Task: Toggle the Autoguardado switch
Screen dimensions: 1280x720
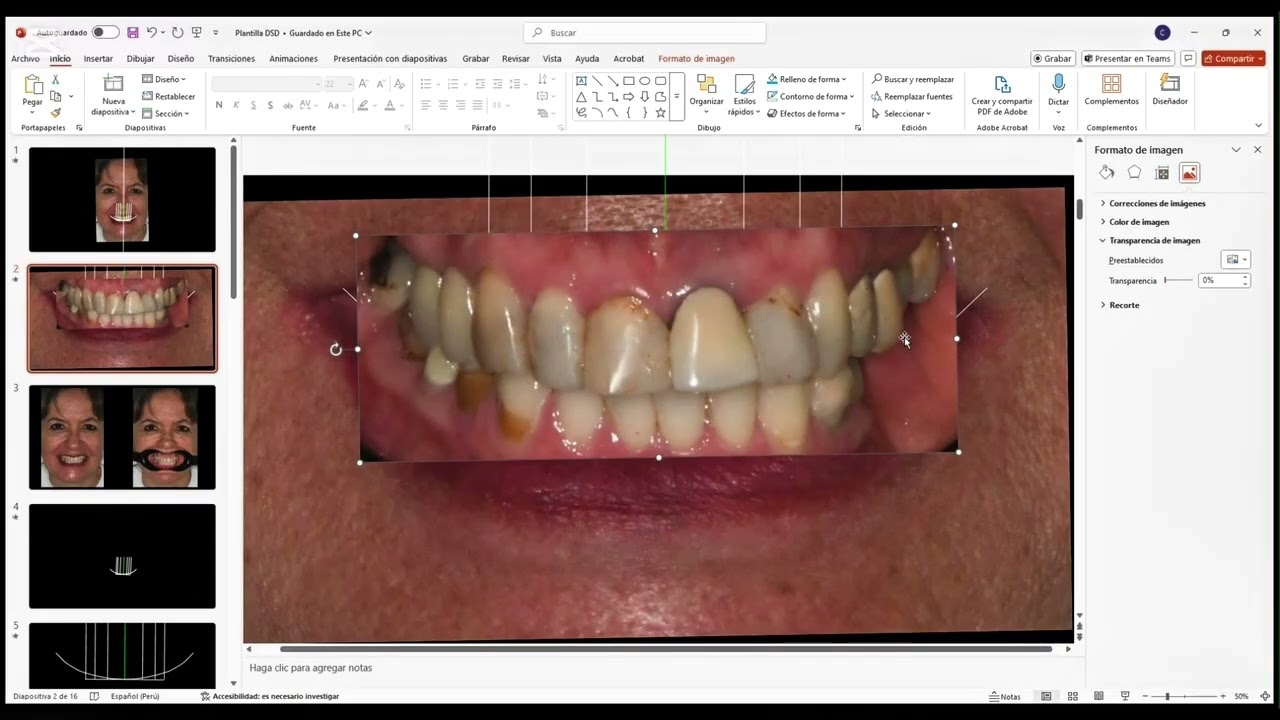Action: (105, 32)
